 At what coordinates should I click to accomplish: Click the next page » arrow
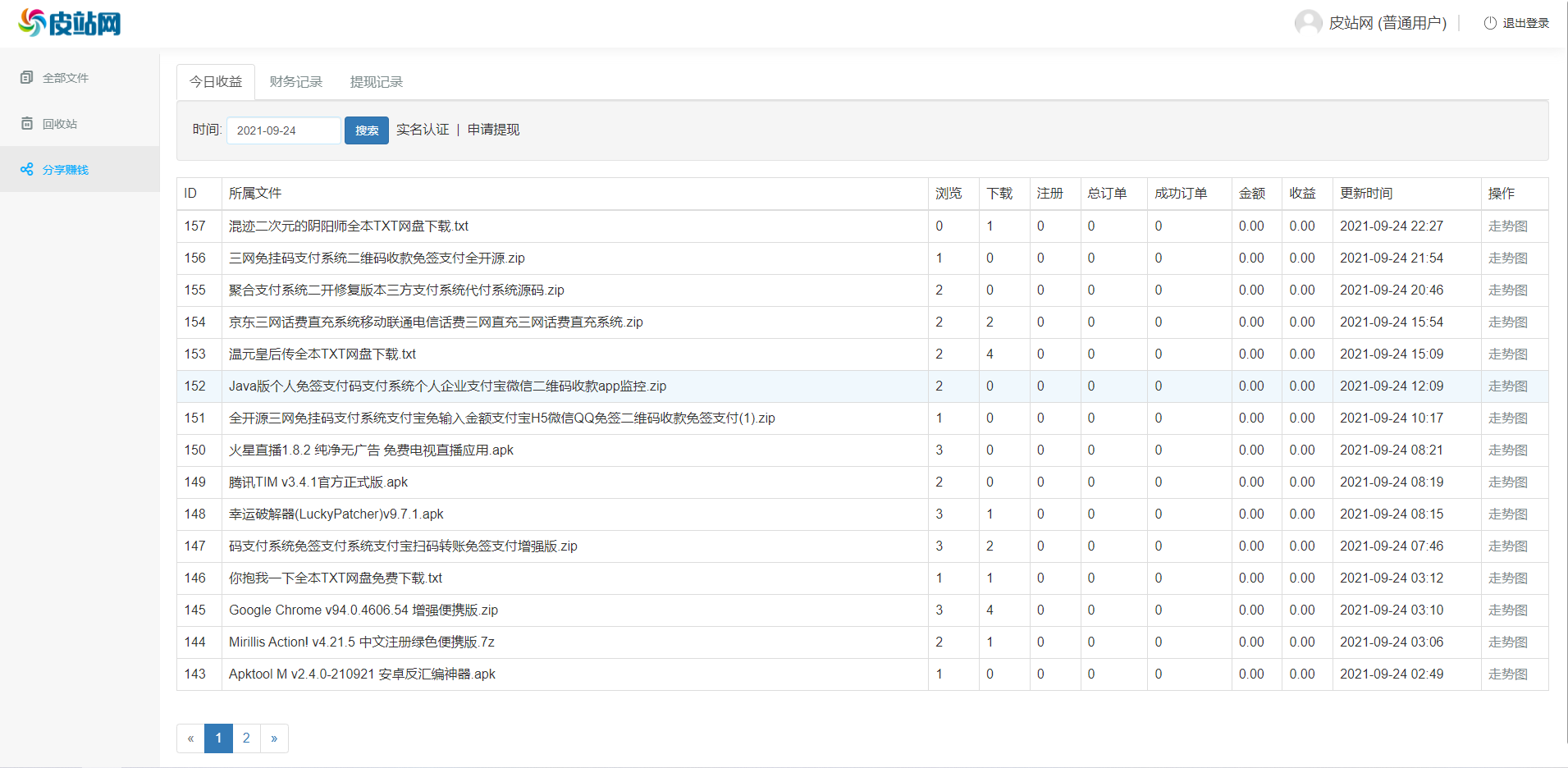[274, 738]
